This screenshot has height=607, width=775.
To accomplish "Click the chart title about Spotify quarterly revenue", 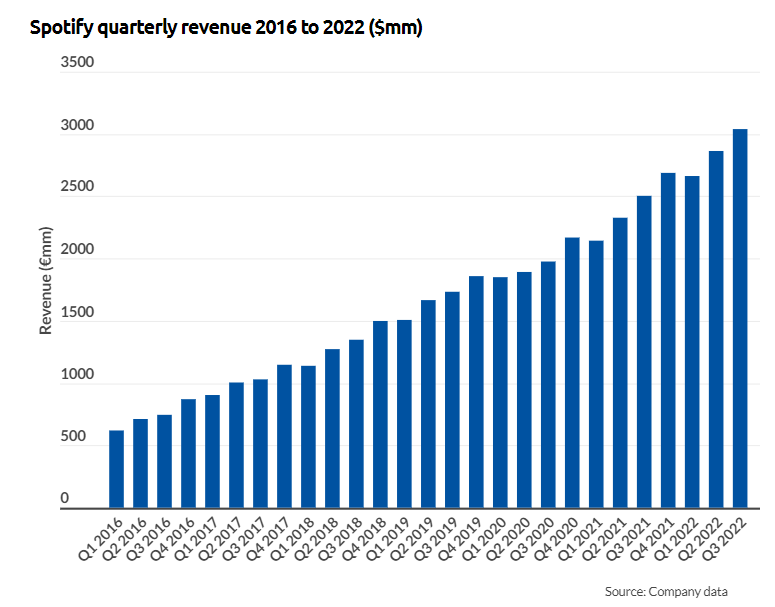I will (226, 29).
